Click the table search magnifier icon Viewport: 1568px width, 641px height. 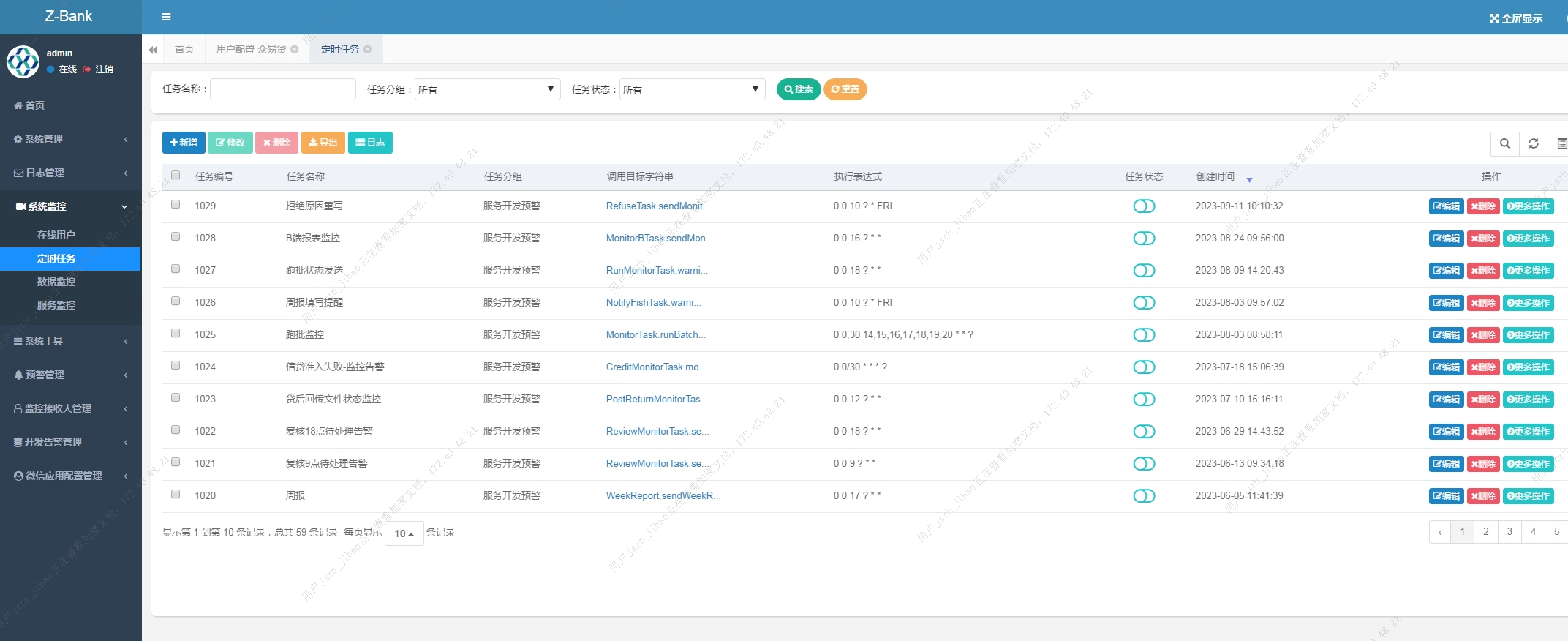[1505, 143]
